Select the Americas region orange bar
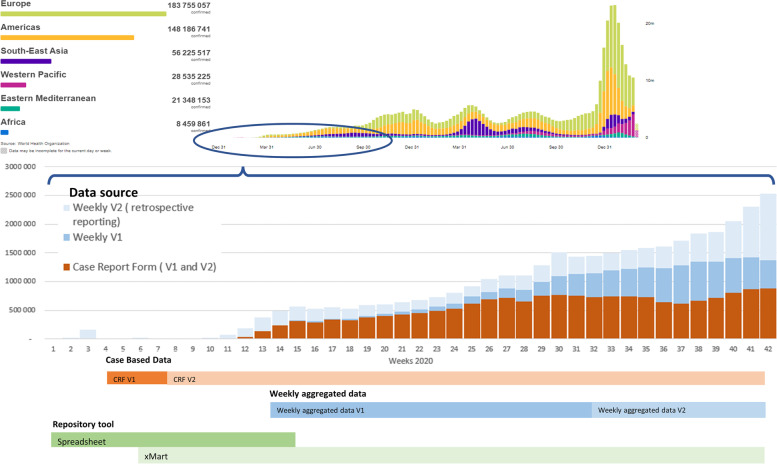 point(67,37)
